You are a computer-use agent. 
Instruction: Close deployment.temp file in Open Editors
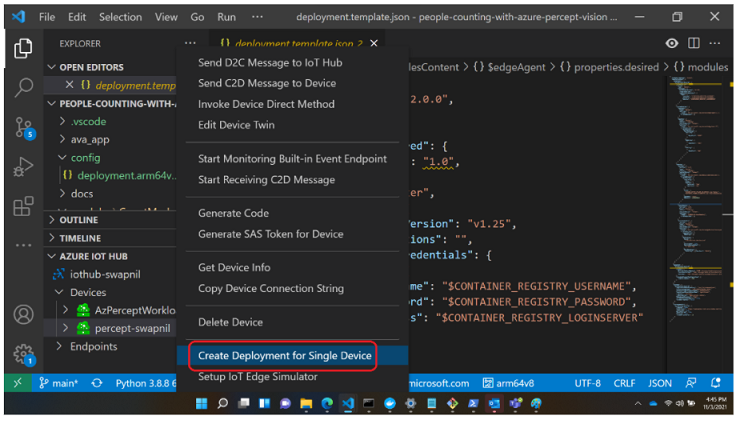(x=69, y=85)
